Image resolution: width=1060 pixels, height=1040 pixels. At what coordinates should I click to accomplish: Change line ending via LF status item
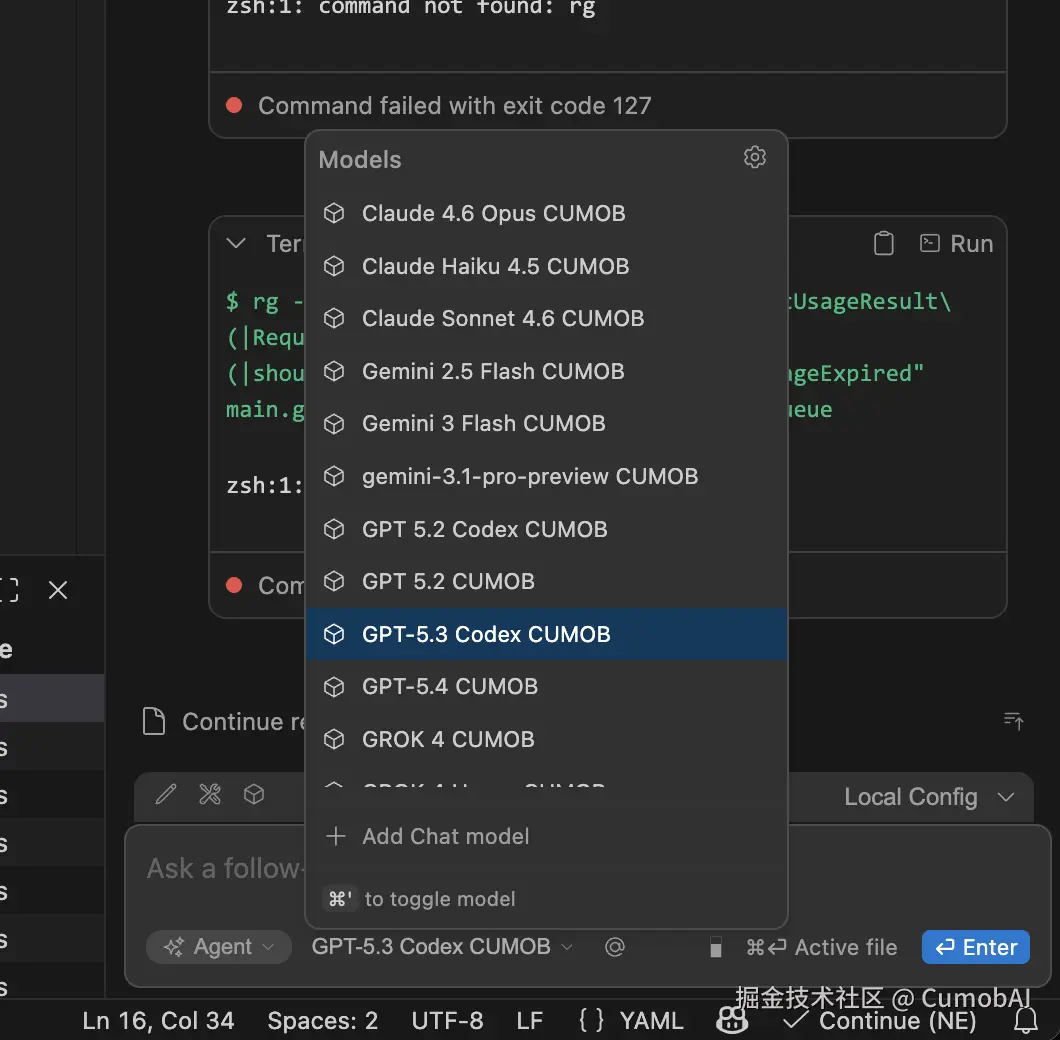tap(530, 1021)
